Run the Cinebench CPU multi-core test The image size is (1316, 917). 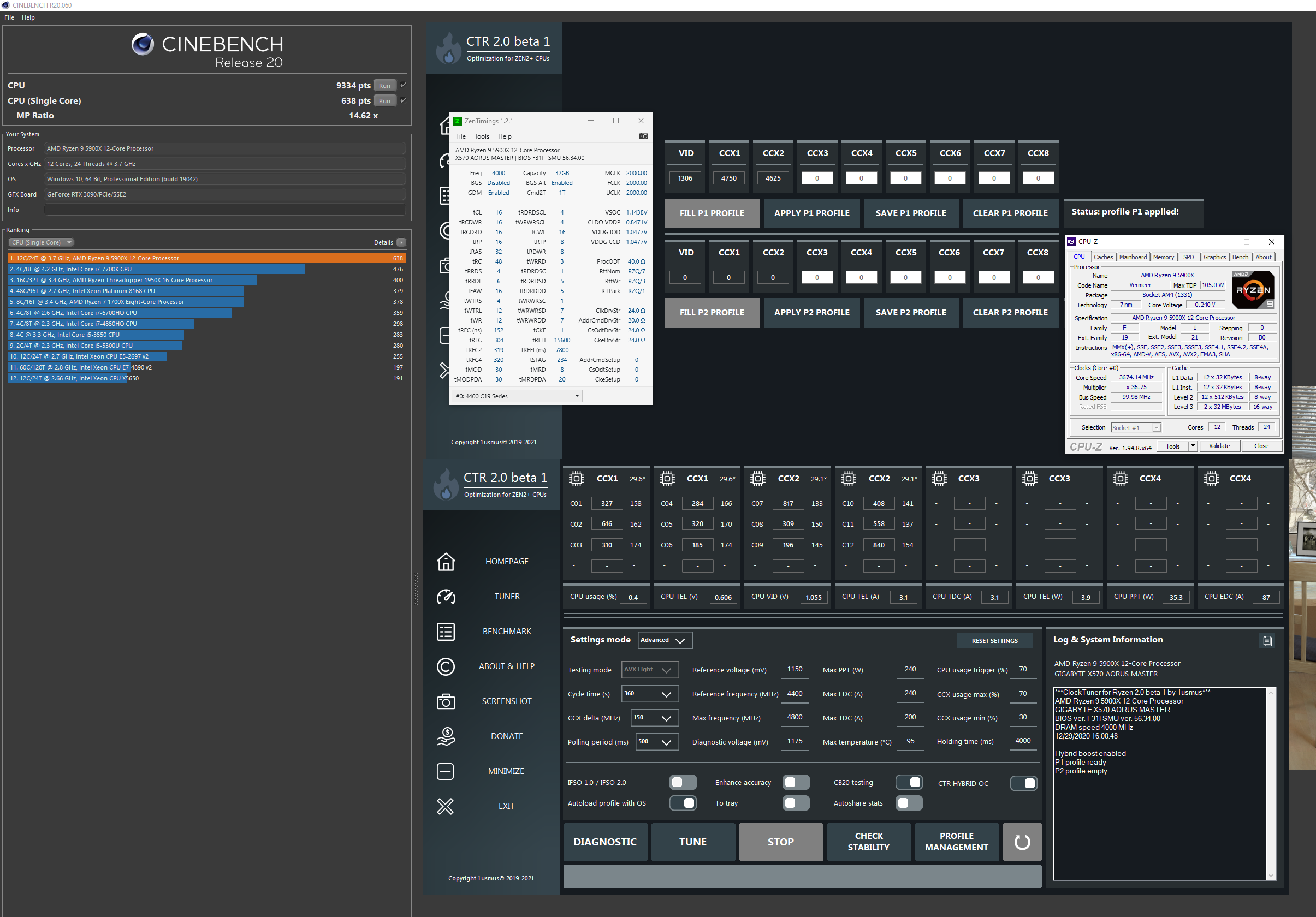pos(384,85)
